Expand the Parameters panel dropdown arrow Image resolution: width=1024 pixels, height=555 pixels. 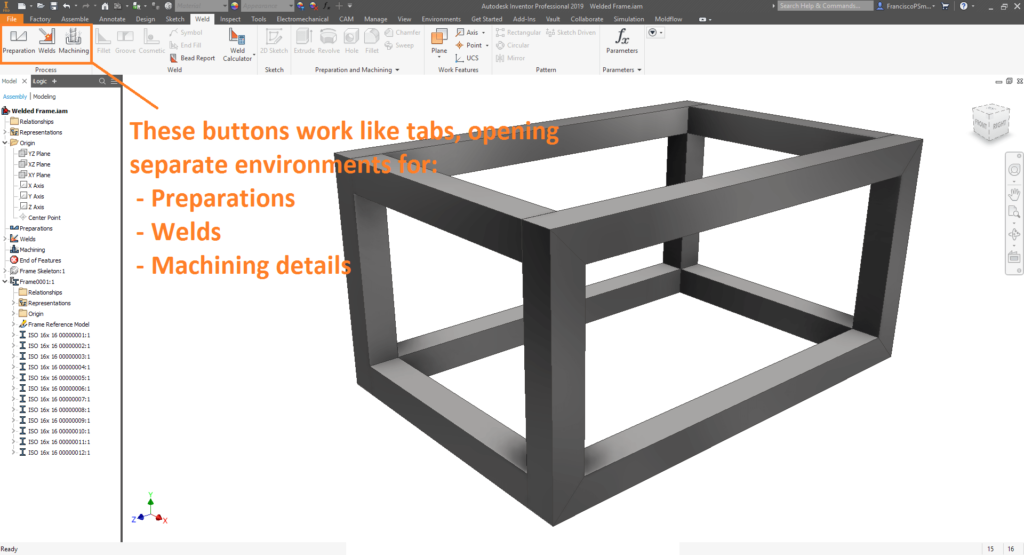click(x=639, y=70)
